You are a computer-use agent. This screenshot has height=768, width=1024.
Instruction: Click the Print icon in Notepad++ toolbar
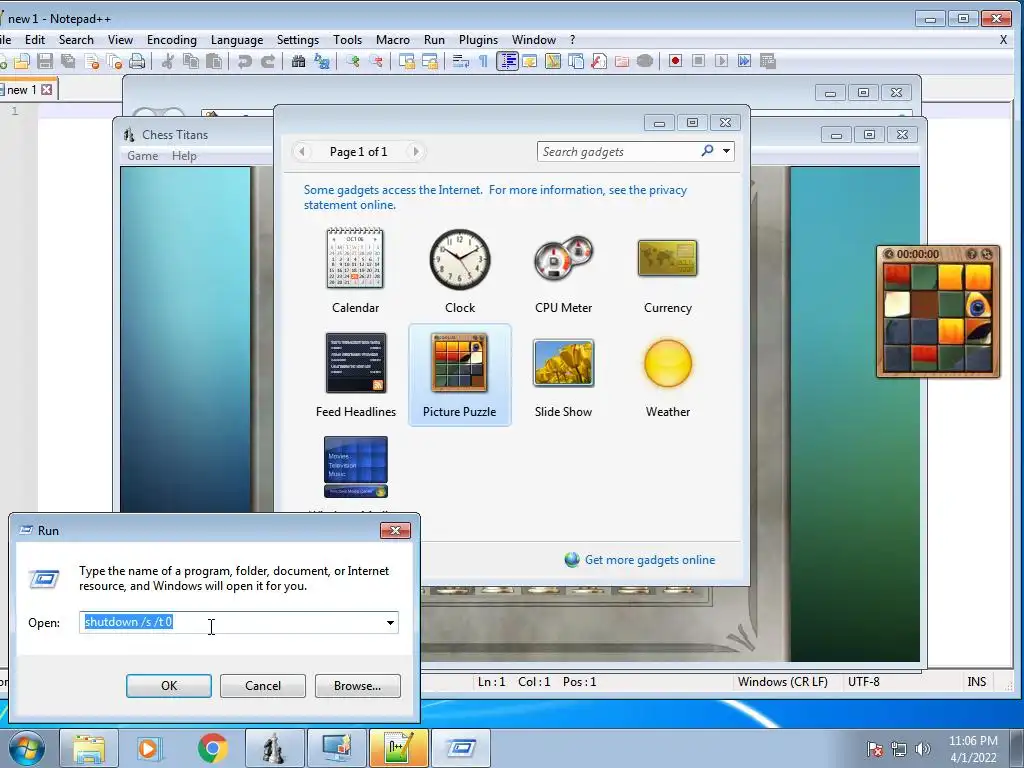(137, 61)
